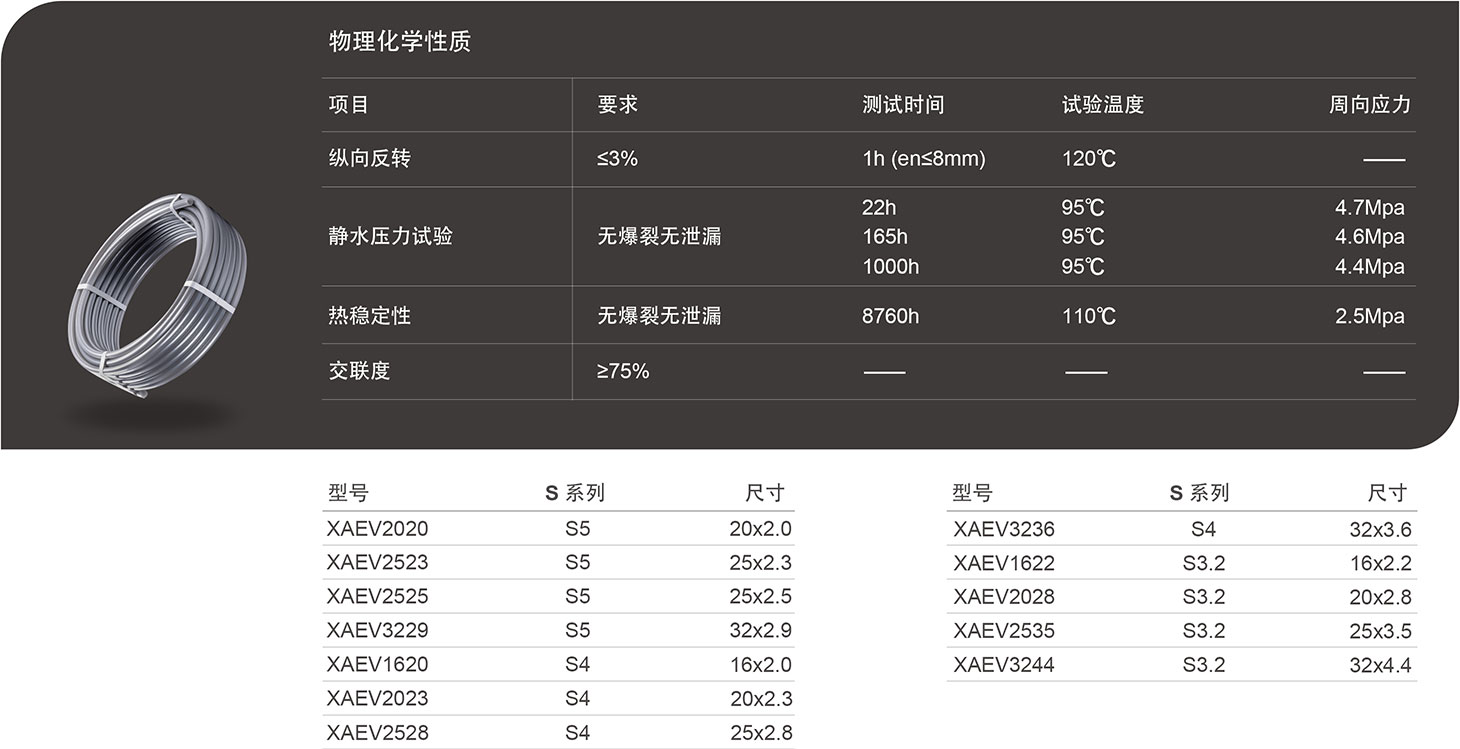Click the 试验温度 column header
This screenshot has height=749, width=1460.
(1102, 105)
